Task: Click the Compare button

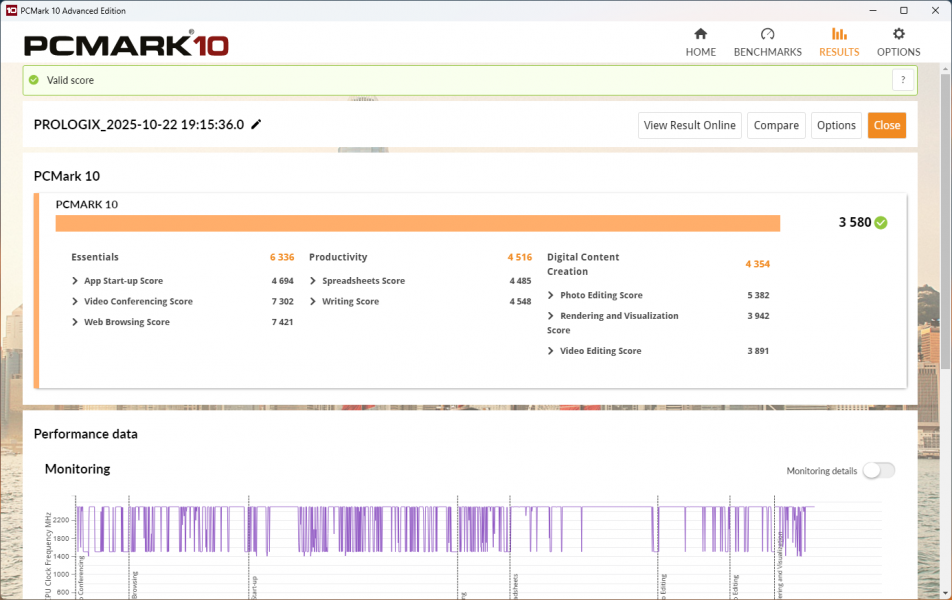Action: 776,125
